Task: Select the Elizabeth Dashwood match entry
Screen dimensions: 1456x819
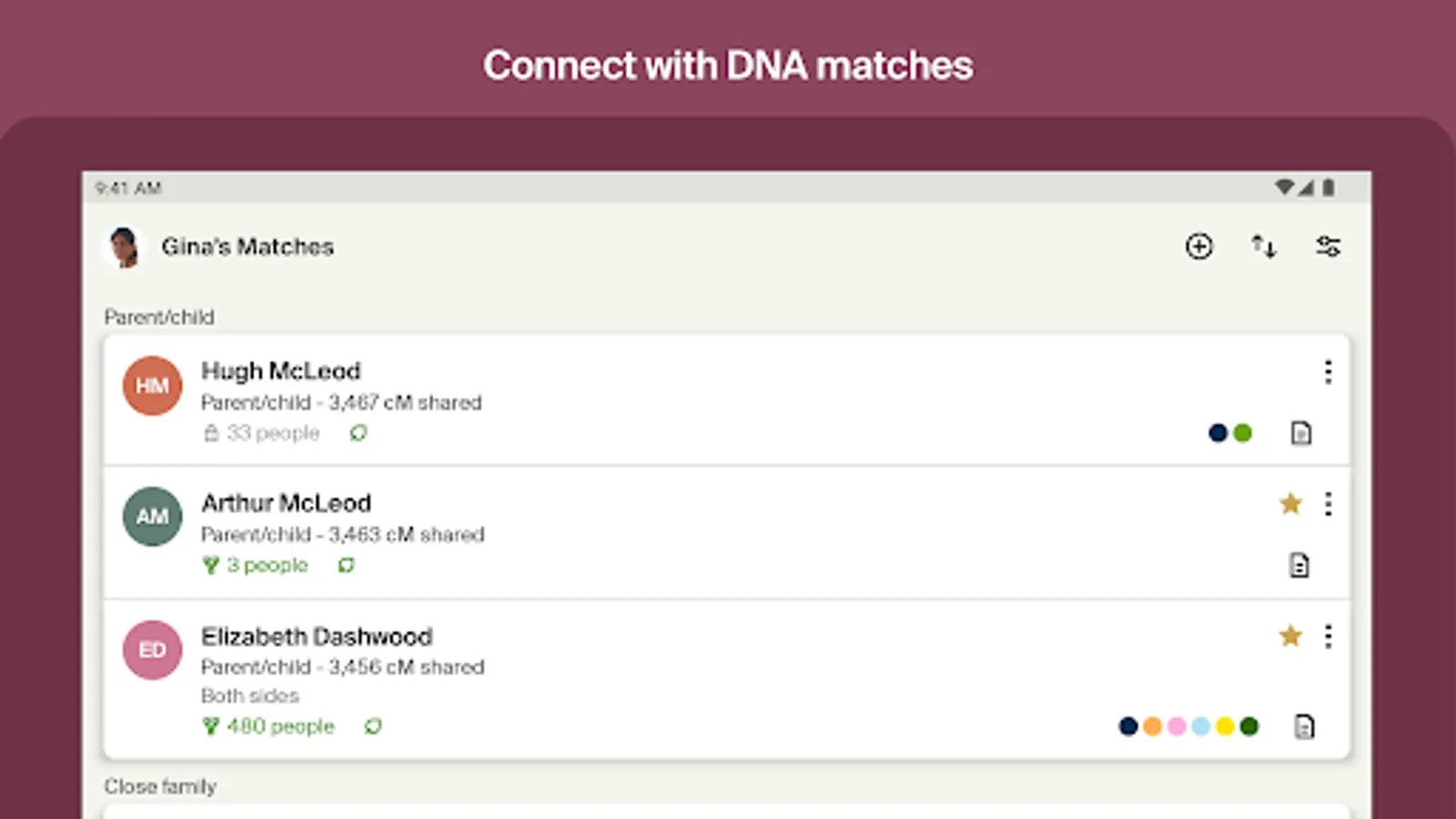Action: 317,637
